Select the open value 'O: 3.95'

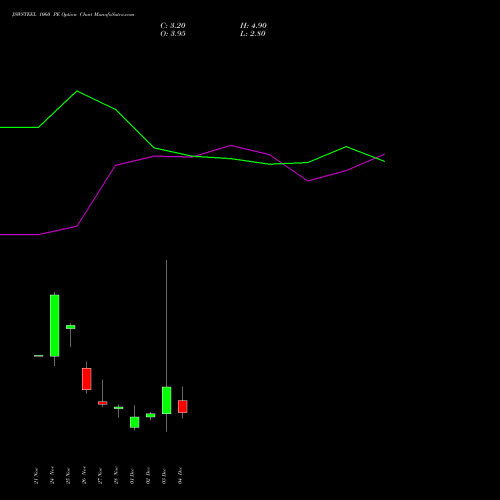tap(173, 34)
